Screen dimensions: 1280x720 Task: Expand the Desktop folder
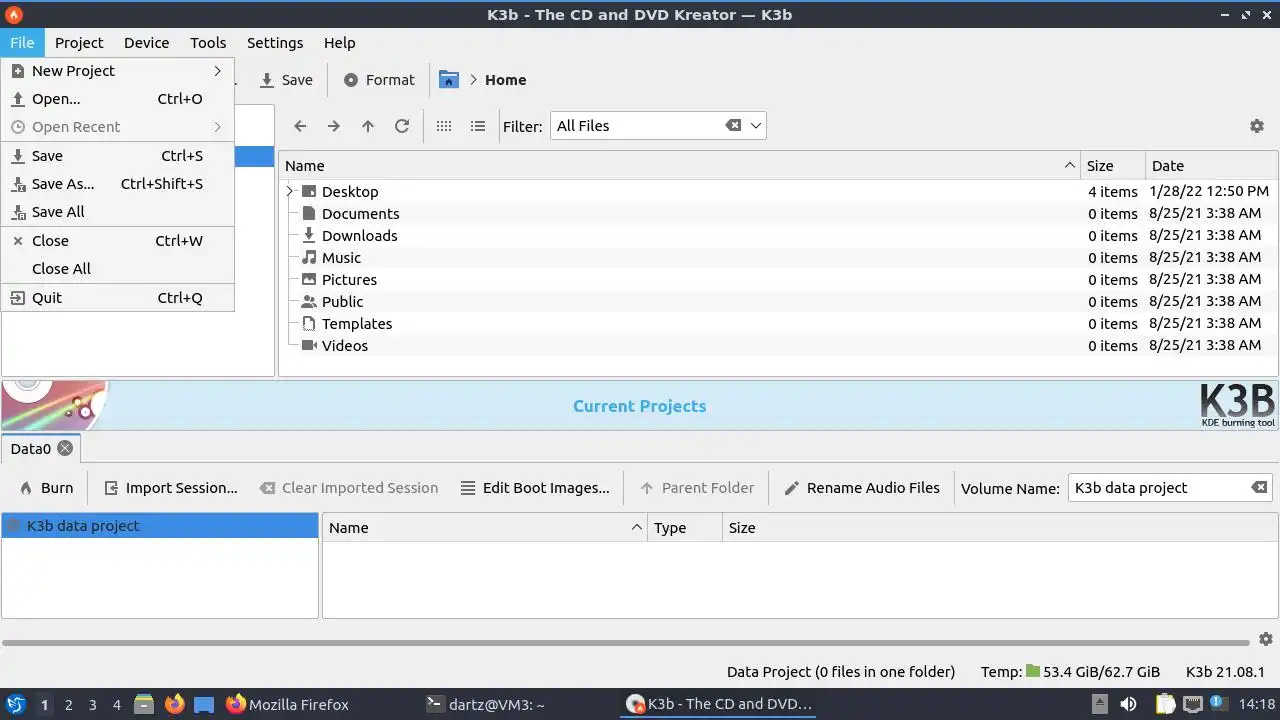290,191
